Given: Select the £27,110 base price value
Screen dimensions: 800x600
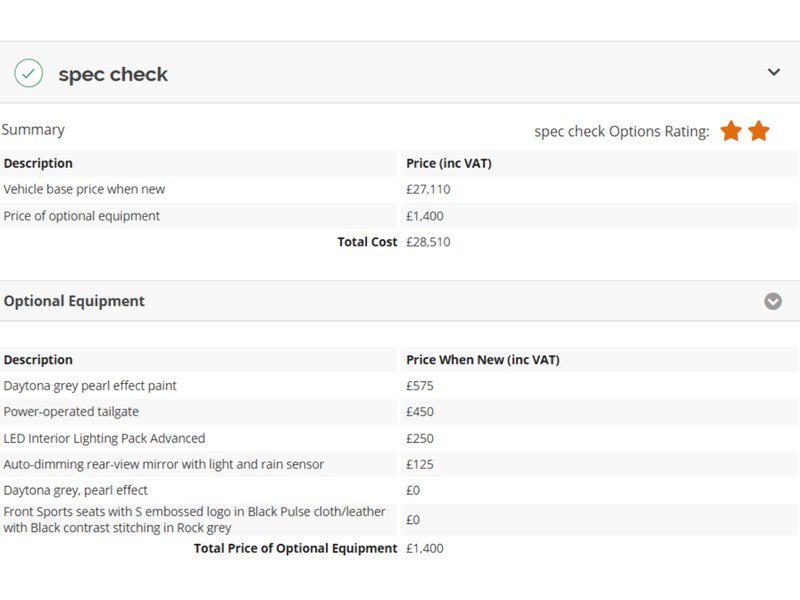Looking at the screenshot, I should coord(427,189).
